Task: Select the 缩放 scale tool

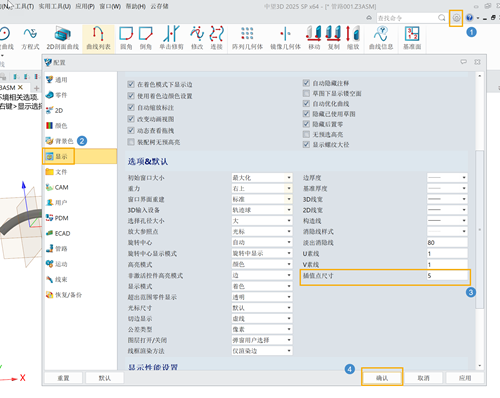Action: click(x=353, y=38)
